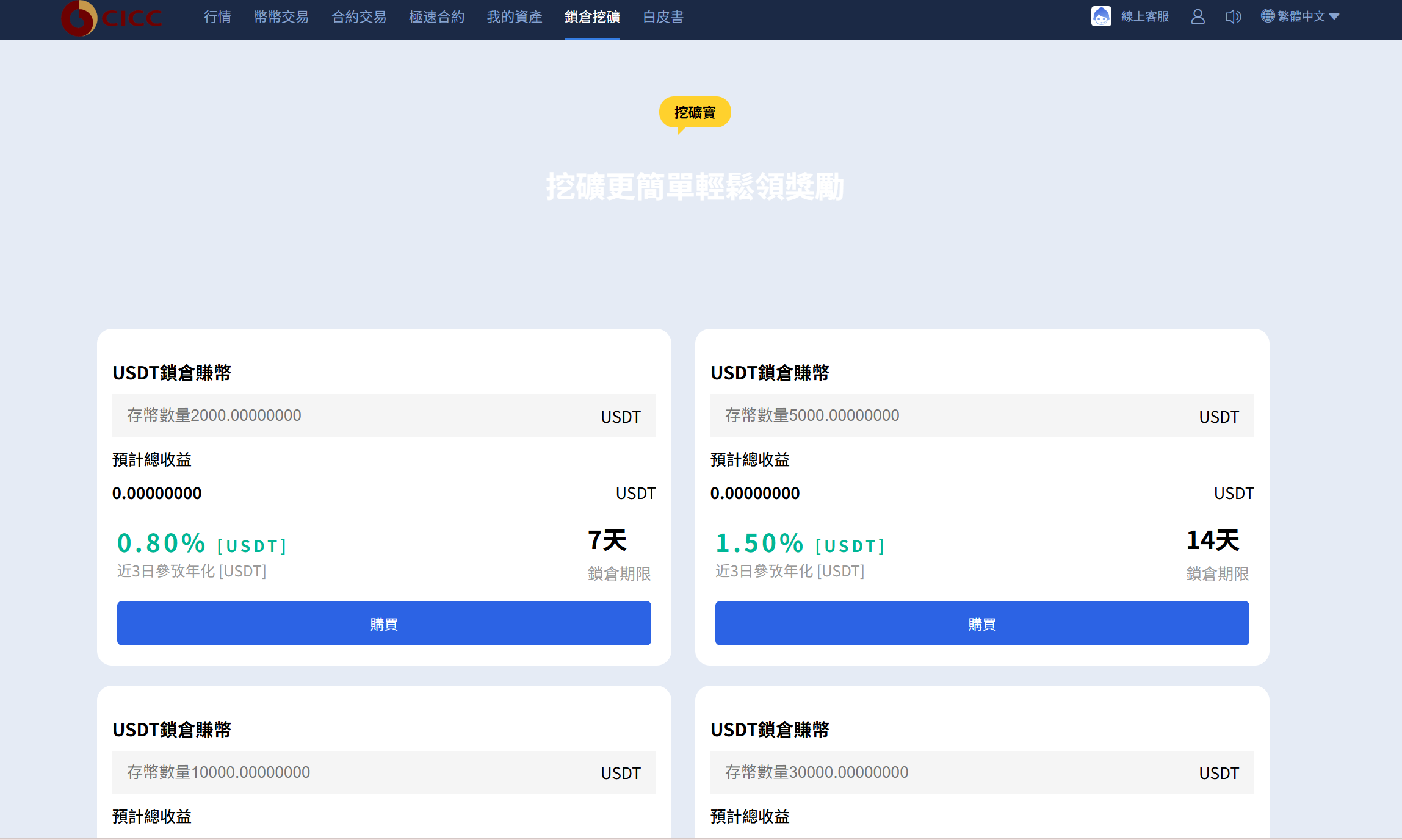The height and width of the screenshot is (840, 1402).
Task: Open 我的資產 my assets page
Action: (x=515, y=17)
